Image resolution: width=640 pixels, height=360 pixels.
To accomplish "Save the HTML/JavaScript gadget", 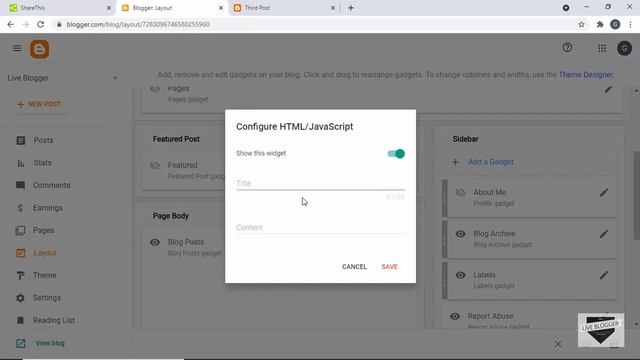I will [389, 267].
